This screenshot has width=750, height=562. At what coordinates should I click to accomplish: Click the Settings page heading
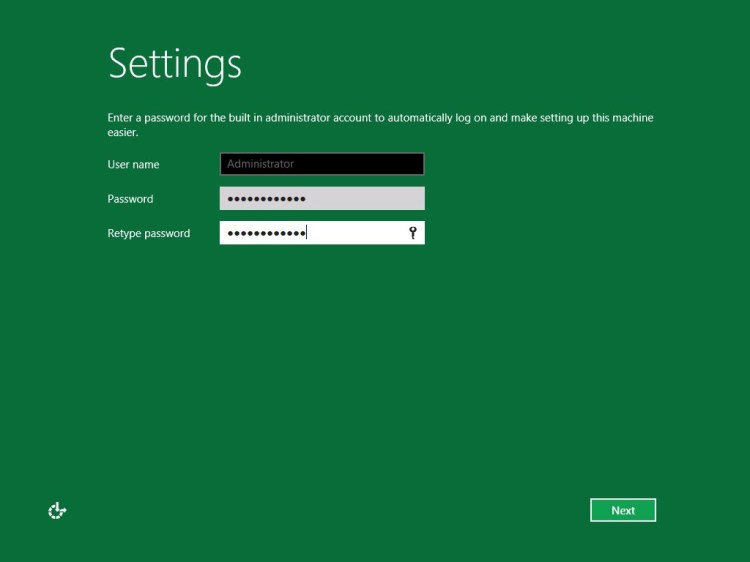(x=175, y=64)
